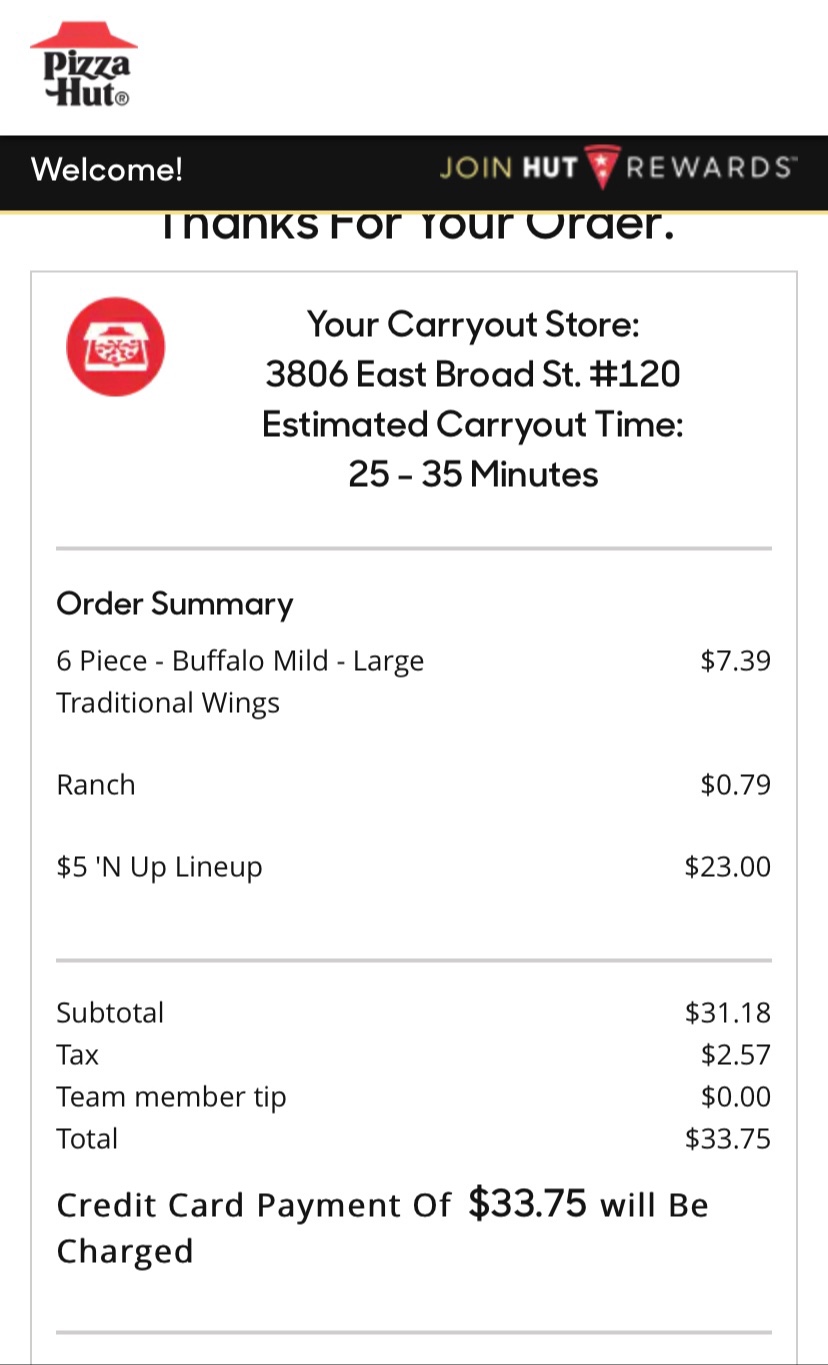Viewport: 828px width, 1365px height.
Task: Click the Order Summary heading
Action: [x=175, y=603]
